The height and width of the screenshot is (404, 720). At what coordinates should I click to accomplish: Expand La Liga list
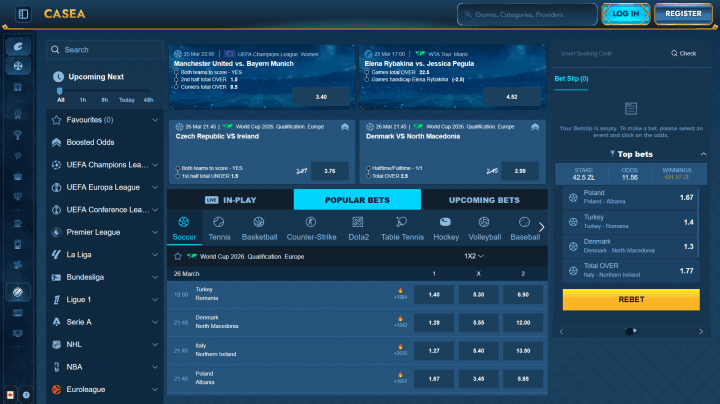pos(155,255)
